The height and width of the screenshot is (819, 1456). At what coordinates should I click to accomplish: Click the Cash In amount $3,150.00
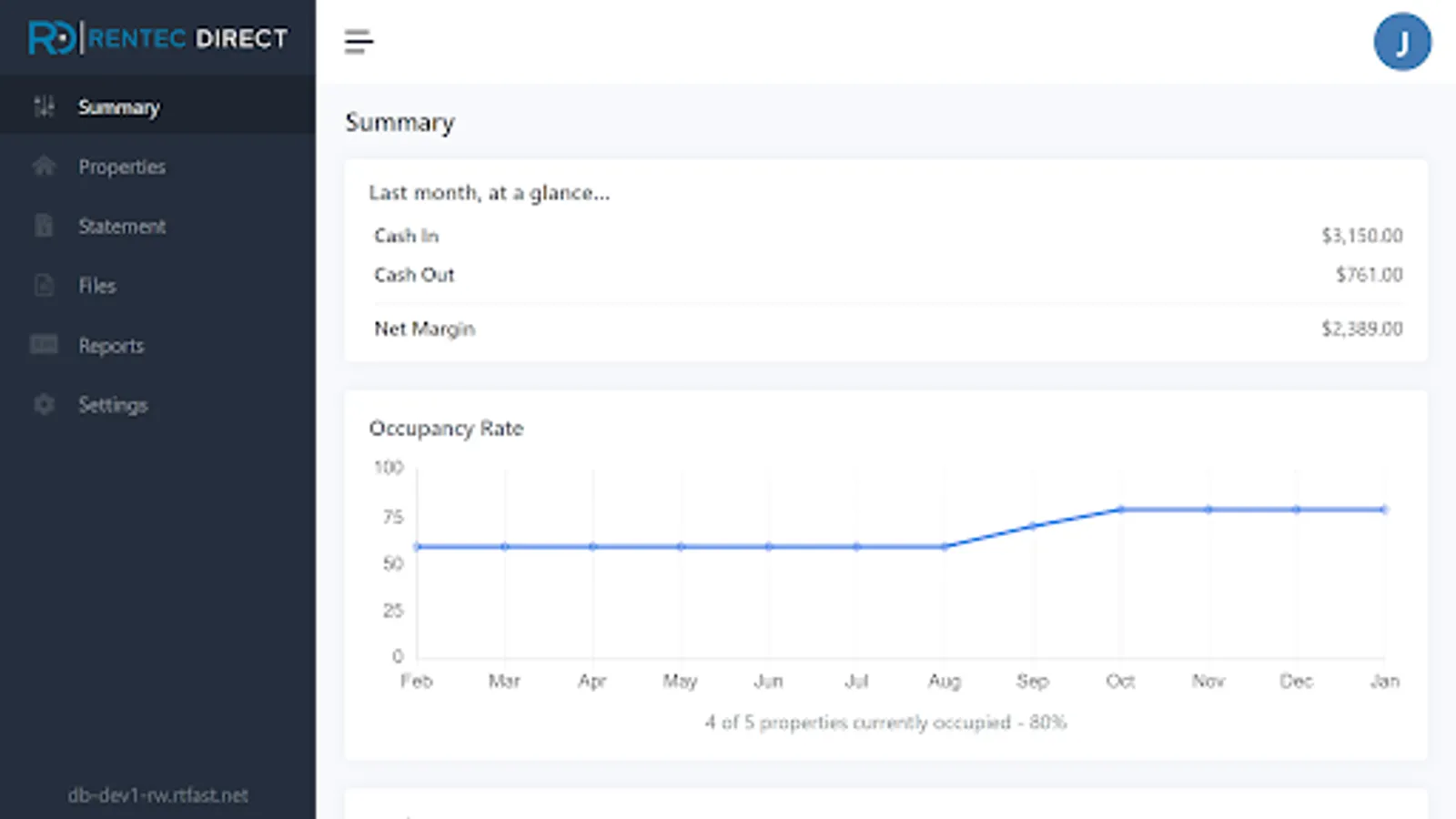[1361, 236]
